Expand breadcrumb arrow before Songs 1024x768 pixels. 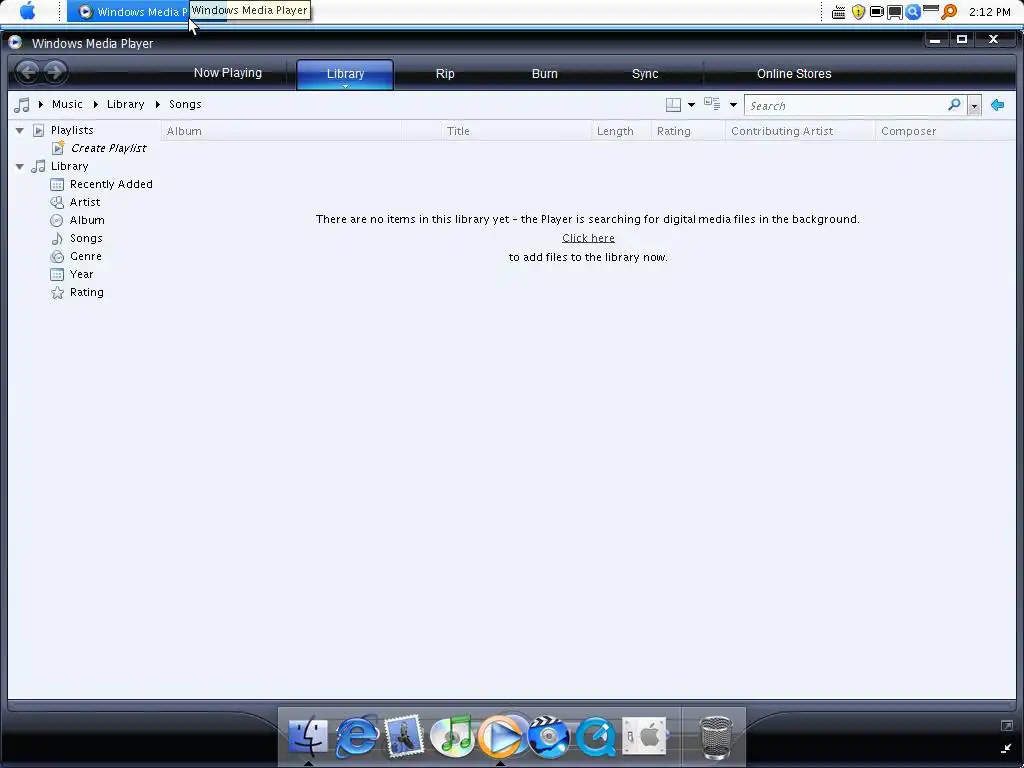pyautogui.click(x=157, y=104)
